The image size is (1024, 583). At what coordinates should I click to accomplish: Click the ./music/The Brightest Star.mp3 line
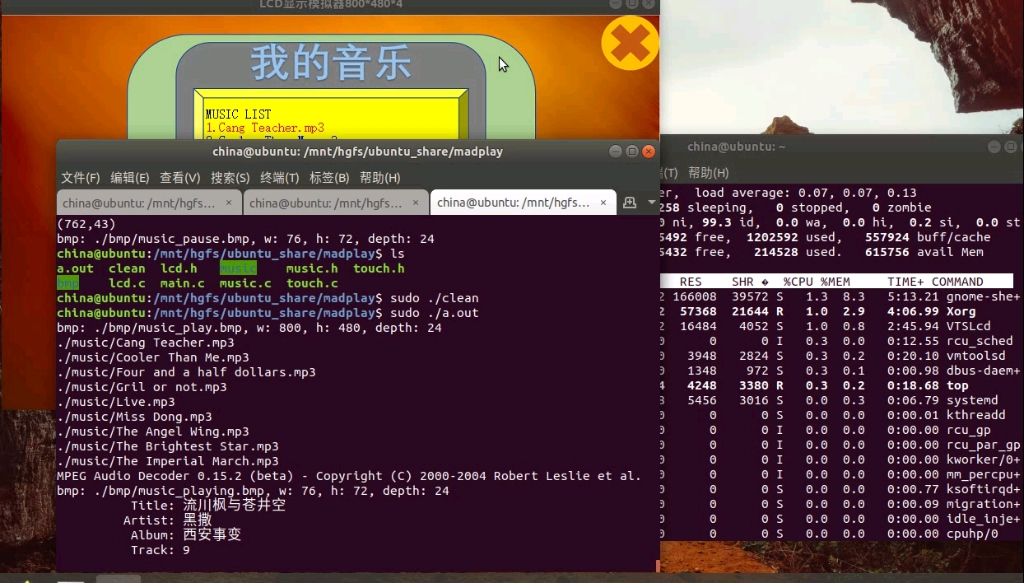(x=168, y=447)
